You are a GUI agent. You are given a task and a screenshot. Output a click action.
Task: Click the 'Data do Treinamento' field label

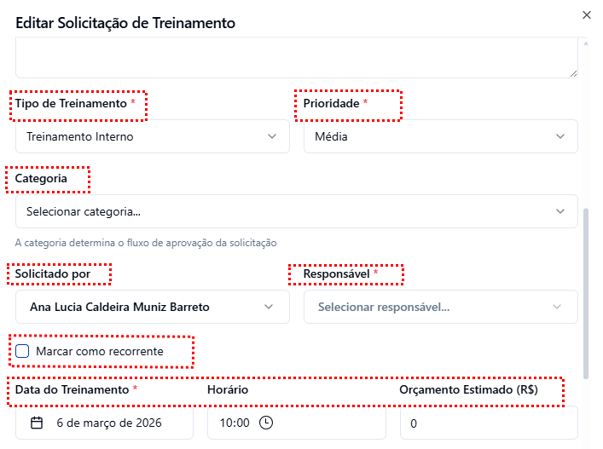coord(71,389)
